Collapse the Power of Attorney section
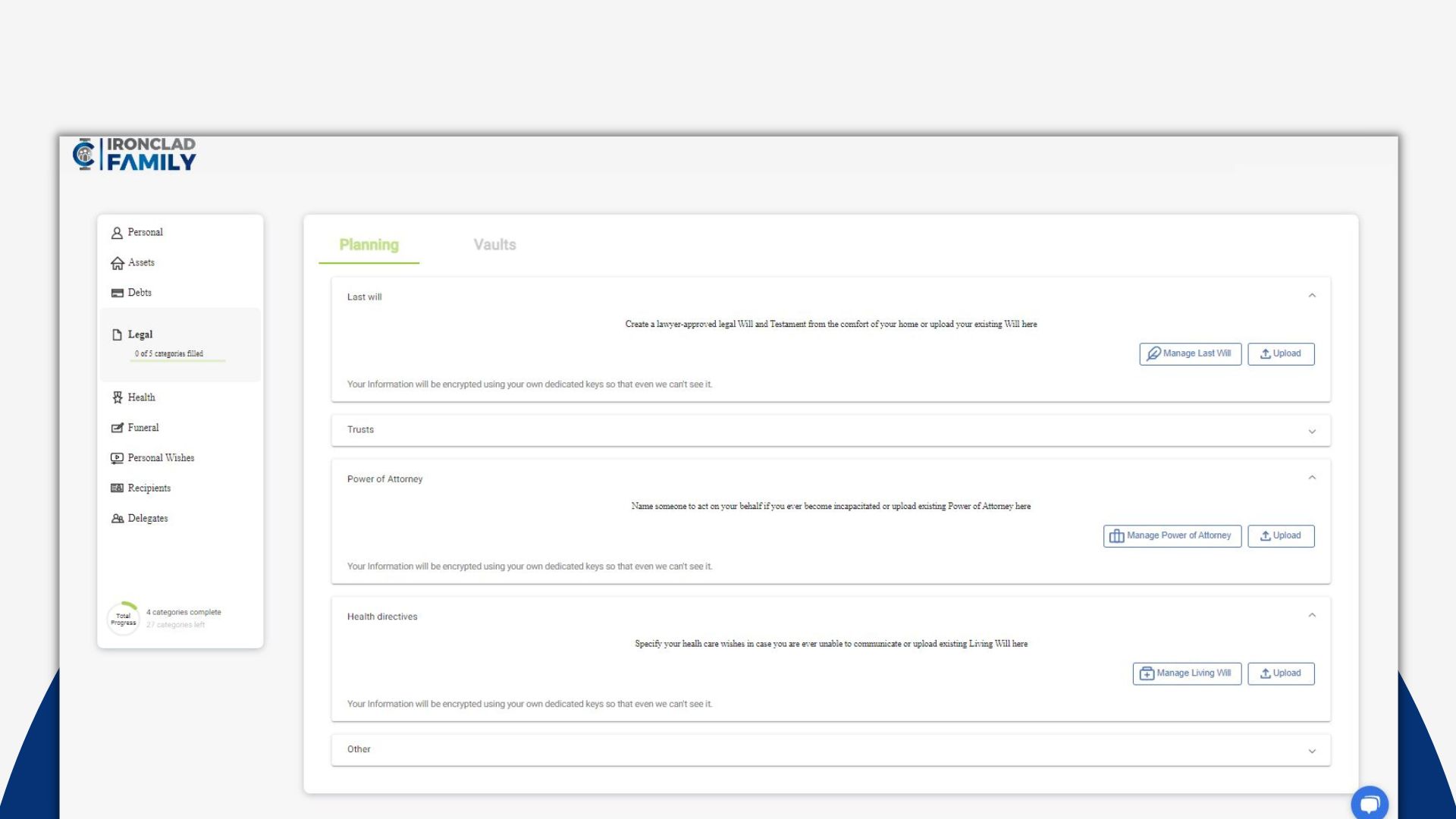Screen dimensions: 1456x819 click(1312, 478)
